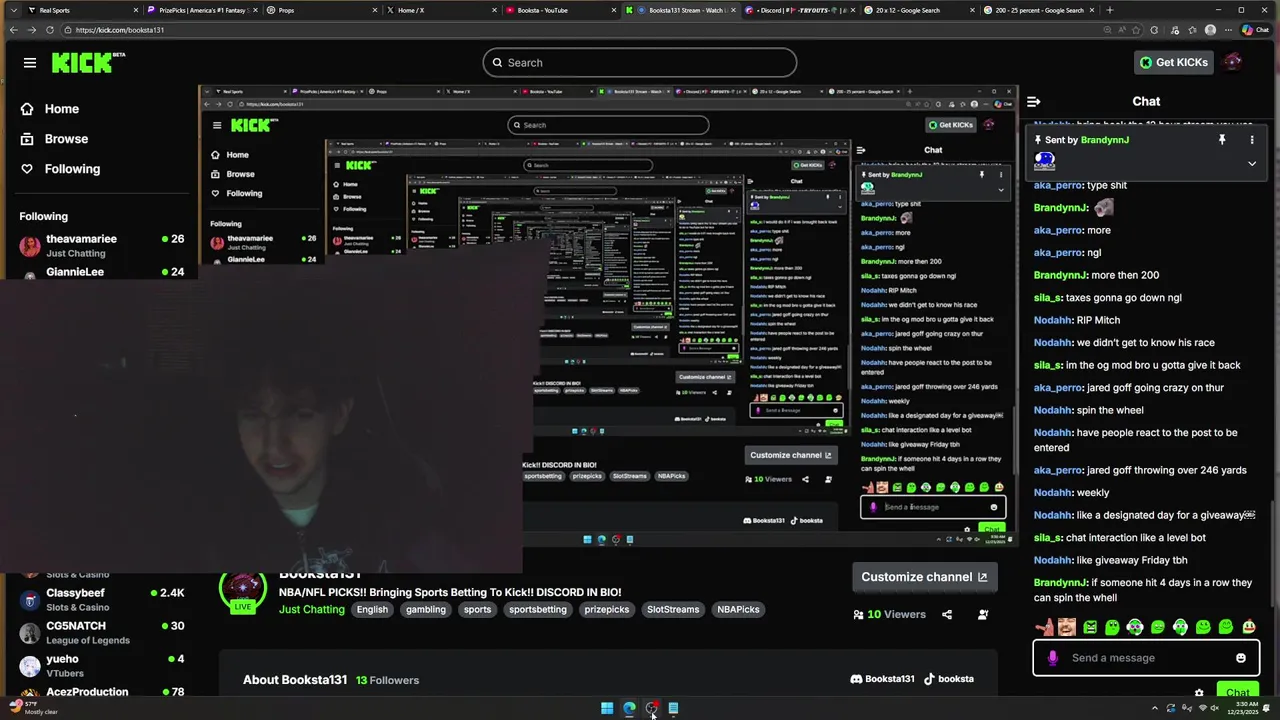Go back with the browser back arrow
The height and width of the screenshot is (720, 1280).
point(13,30)
